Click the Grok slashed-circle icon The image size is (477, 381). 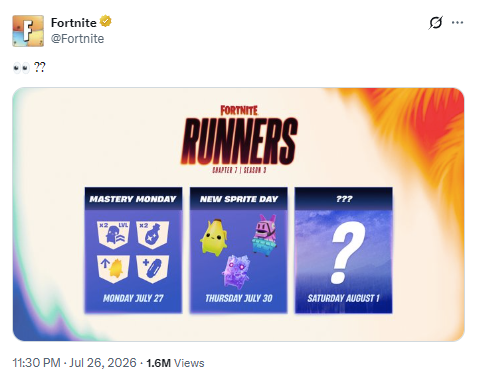pyautogui.click(x=435, y=23)
